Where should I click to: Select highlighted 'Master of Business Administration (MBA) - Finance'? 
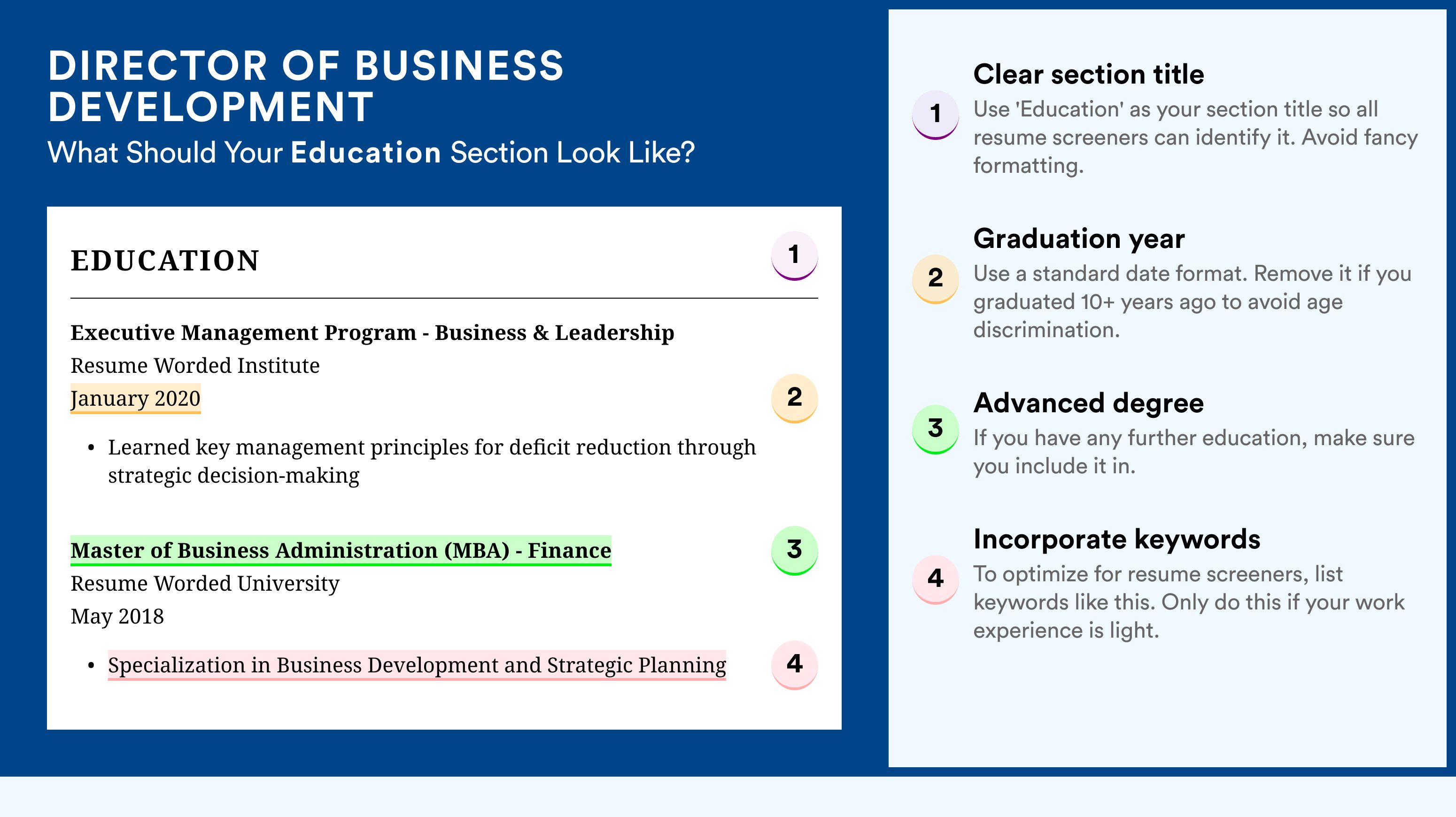(x=341, y=550)
